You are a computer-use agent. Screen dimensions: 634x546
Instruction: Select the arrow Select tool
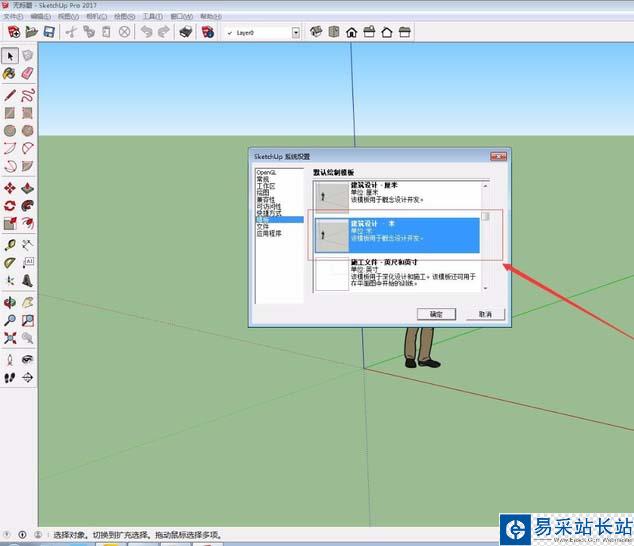coord(10,56)
